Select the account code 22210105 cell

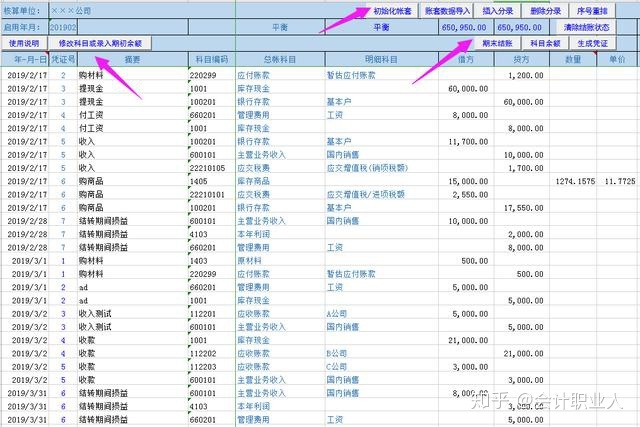tap(211, 168)
